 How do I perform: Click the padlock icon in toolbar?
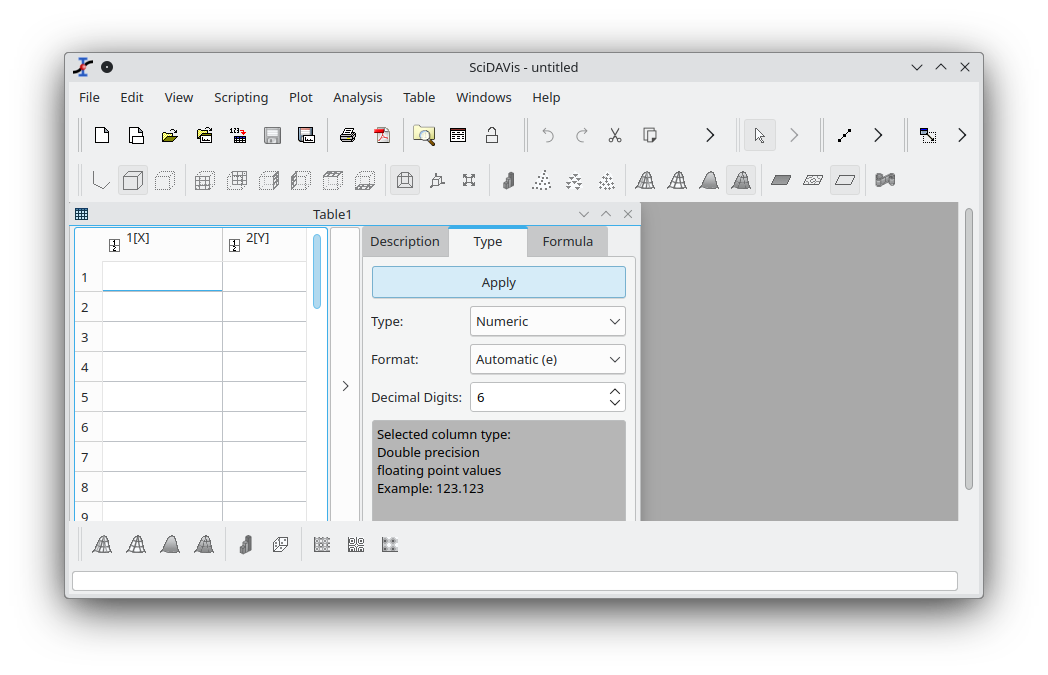coord(492,136)
